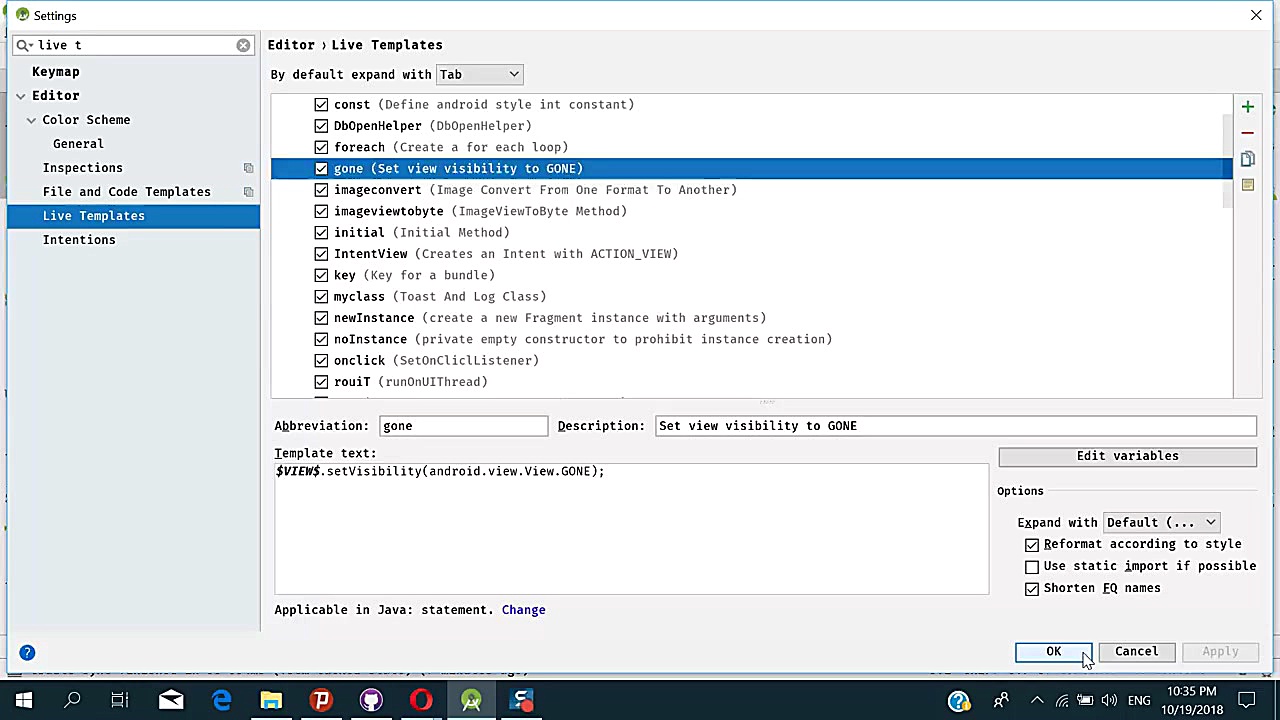Image resolution: width=1280 pixels, height=720 pixels.
Task: Collapse the Color Scheme tree node
Action: (31, 119)
